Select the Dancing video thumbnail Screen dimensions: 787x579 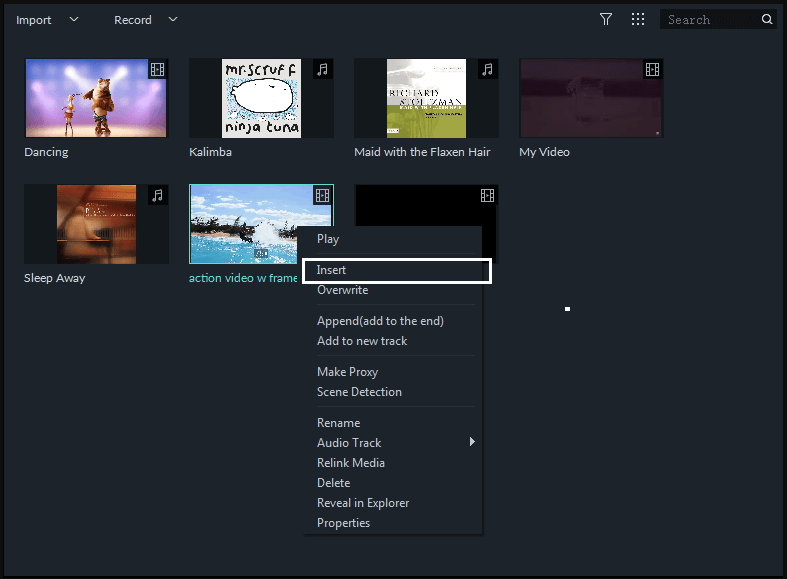click(96, 98)
